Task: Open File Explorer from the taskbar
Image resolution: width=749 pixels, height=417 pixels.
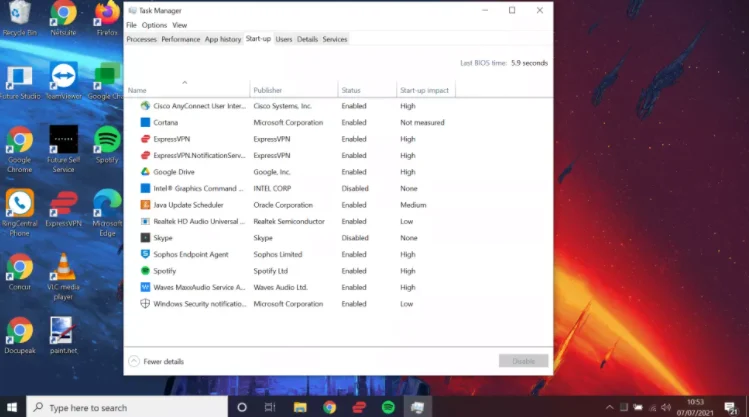Action: 300,407
